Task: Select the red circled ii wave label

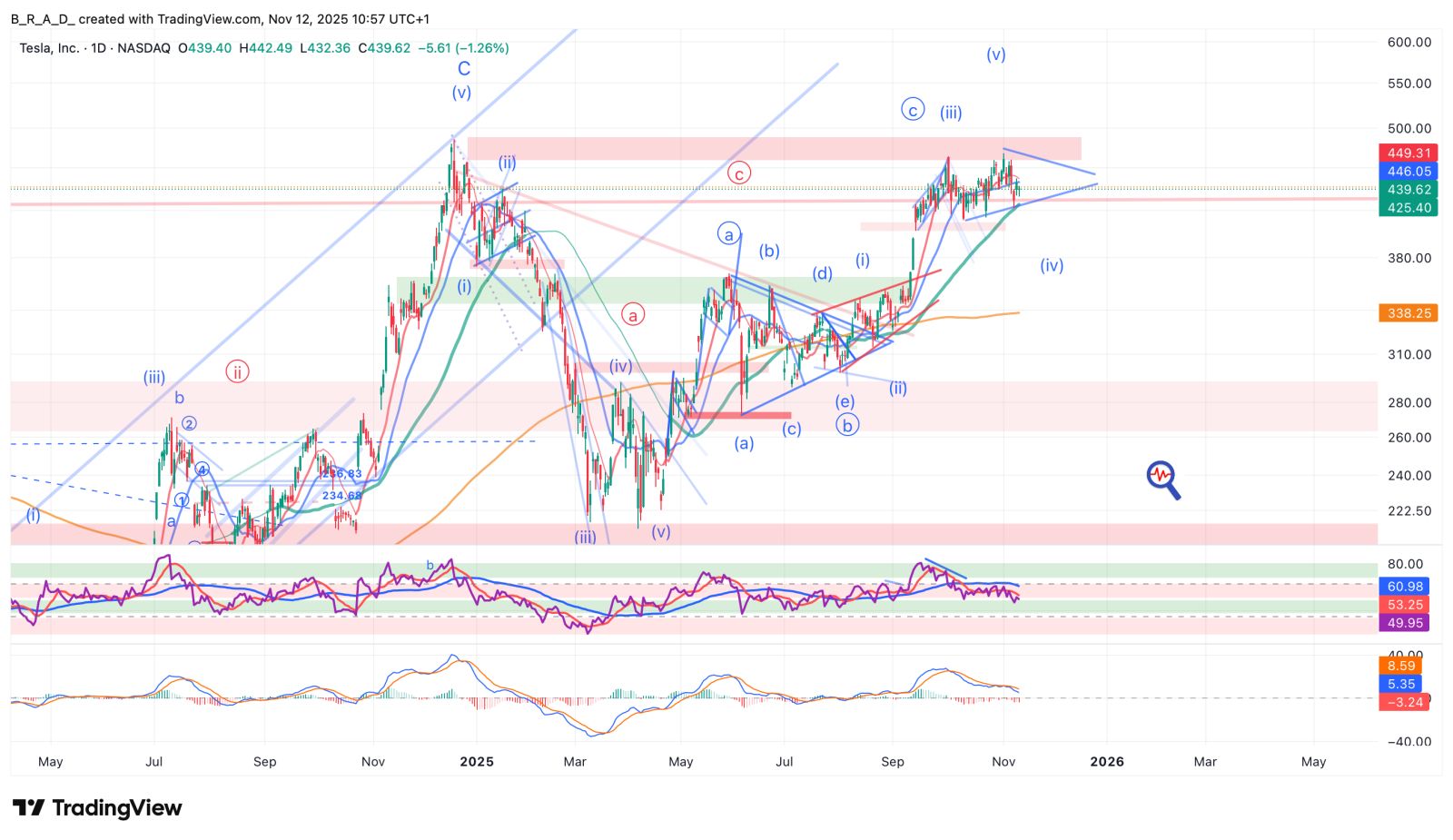Action: click(x=237, y=371)
